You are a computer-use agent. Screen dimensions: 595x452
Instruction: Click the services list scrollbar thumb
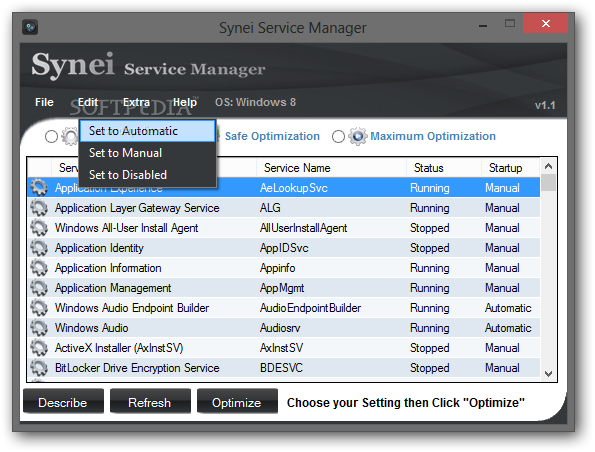click(548, 183)
